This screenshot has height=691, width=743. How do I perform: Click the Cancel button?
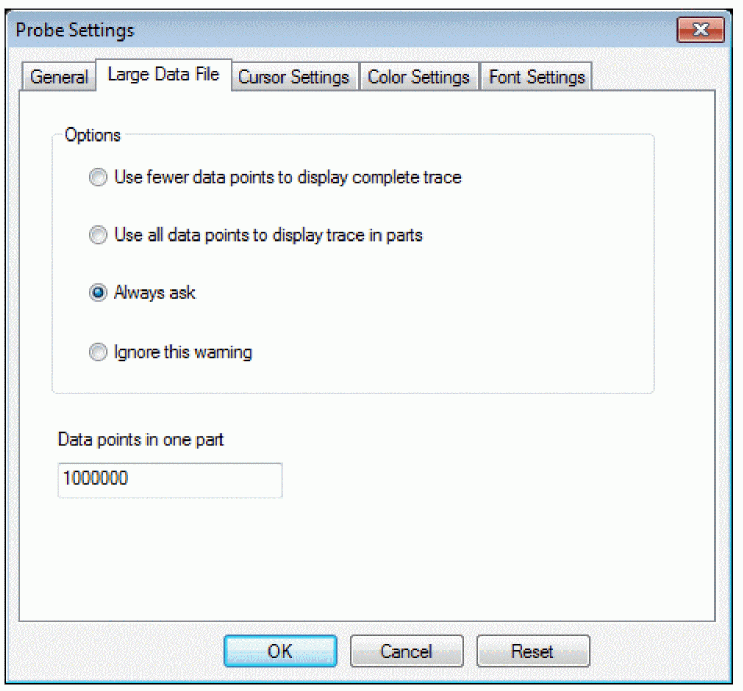(x=407, y=651)
